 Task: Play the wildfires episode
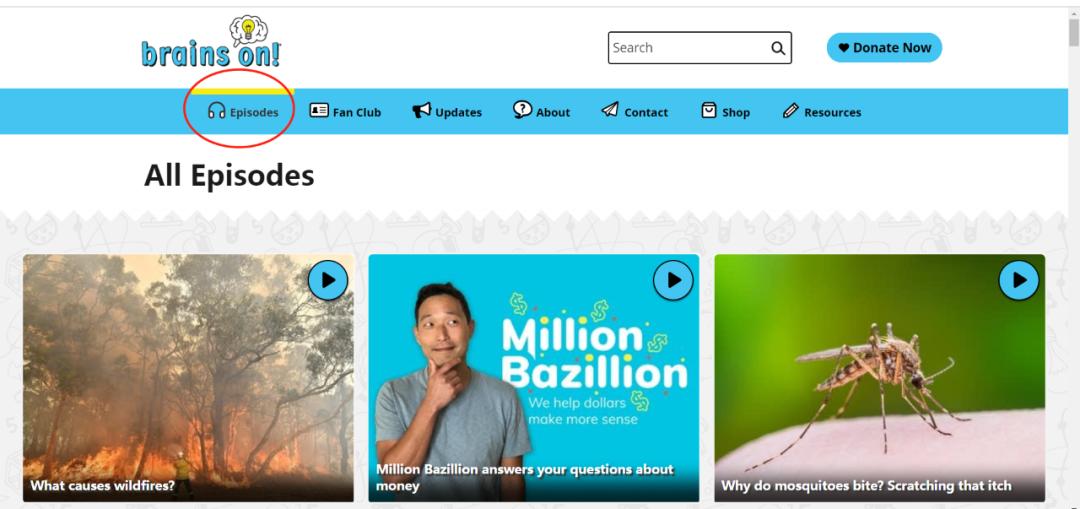pos(328,280)
